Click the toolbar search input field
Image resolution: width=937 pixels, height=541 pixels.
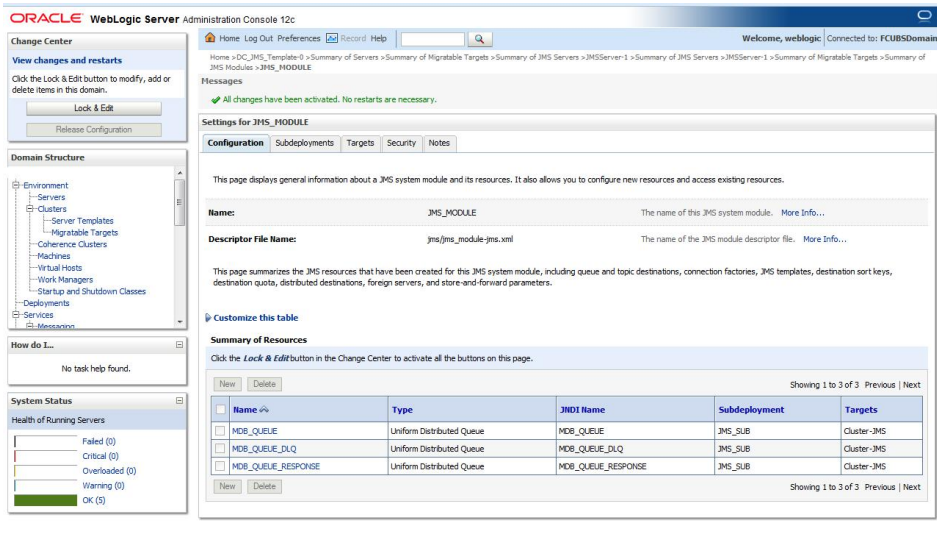click(x=433, y=39)
